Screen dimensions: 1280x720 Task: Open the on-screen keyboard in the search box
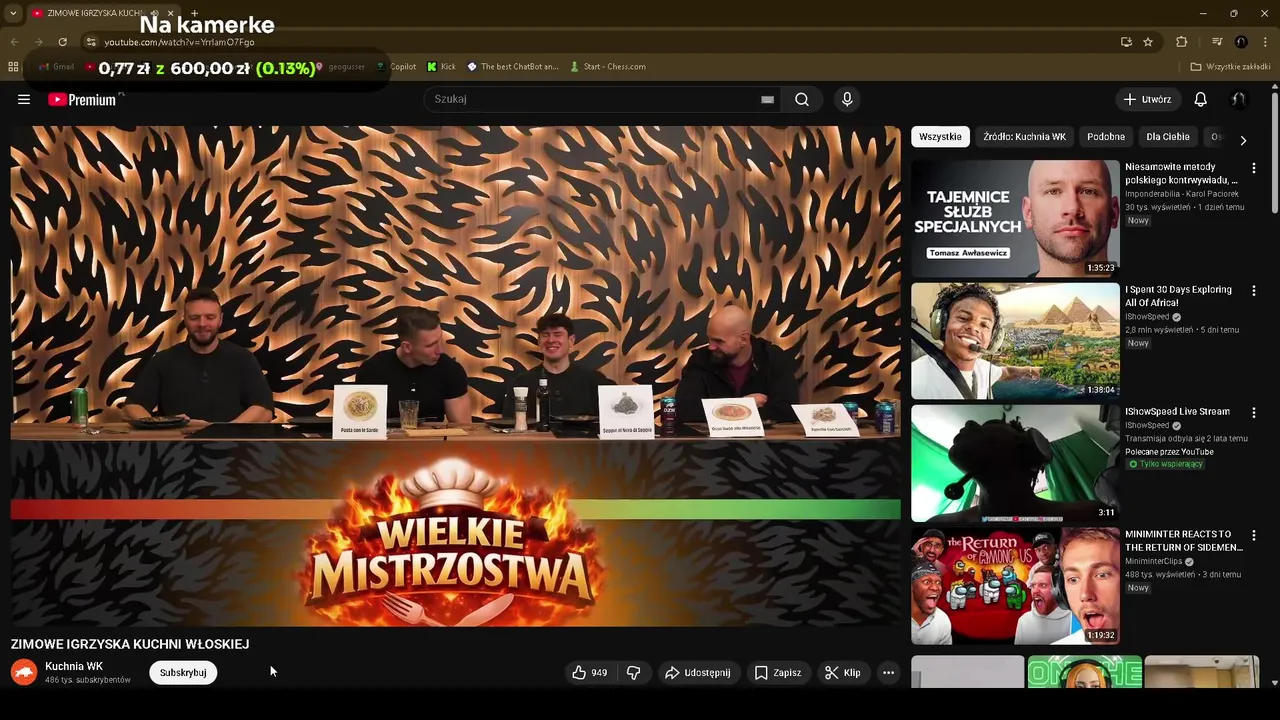point(767,99)
